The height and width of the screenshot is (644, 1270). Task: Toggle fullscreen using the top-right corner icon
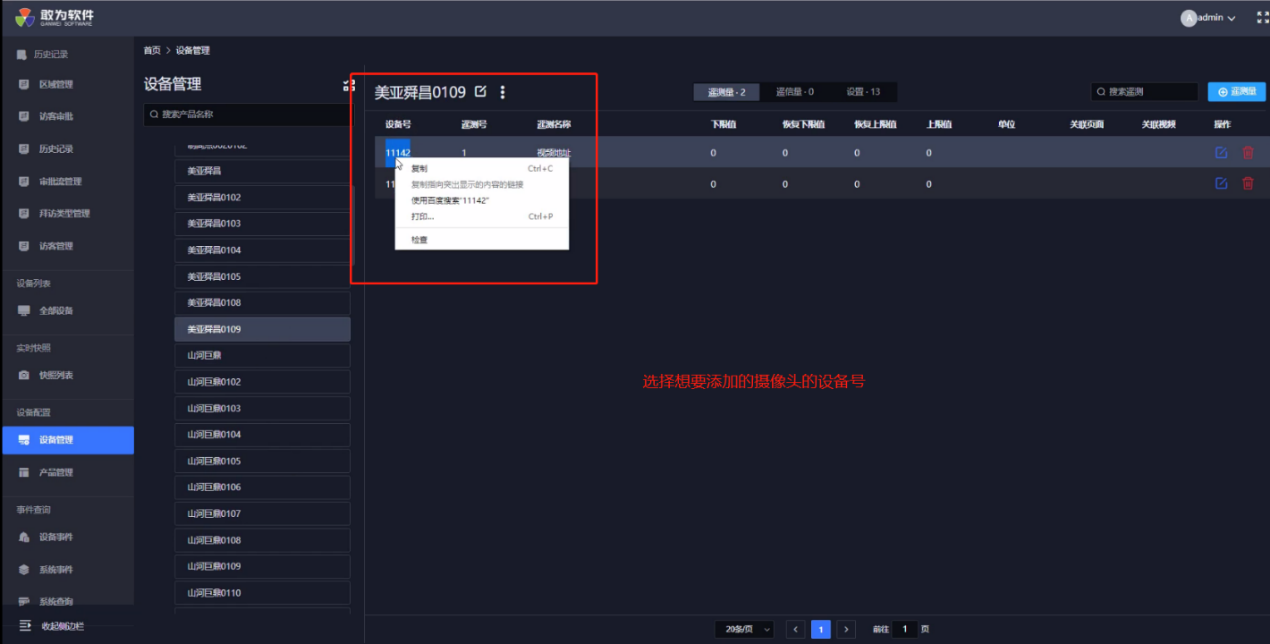(1262, 17)
